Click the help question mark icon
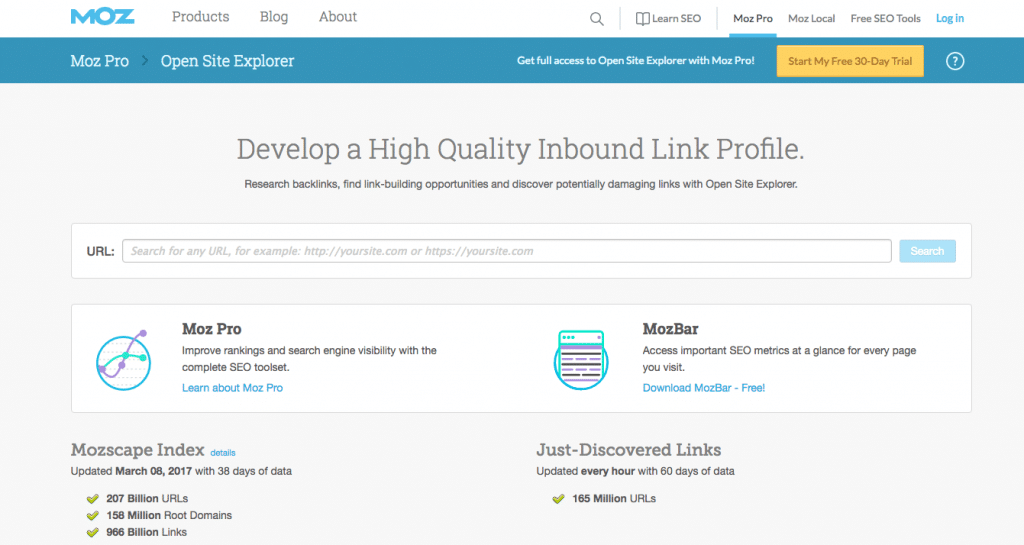 tap(955, 61)
